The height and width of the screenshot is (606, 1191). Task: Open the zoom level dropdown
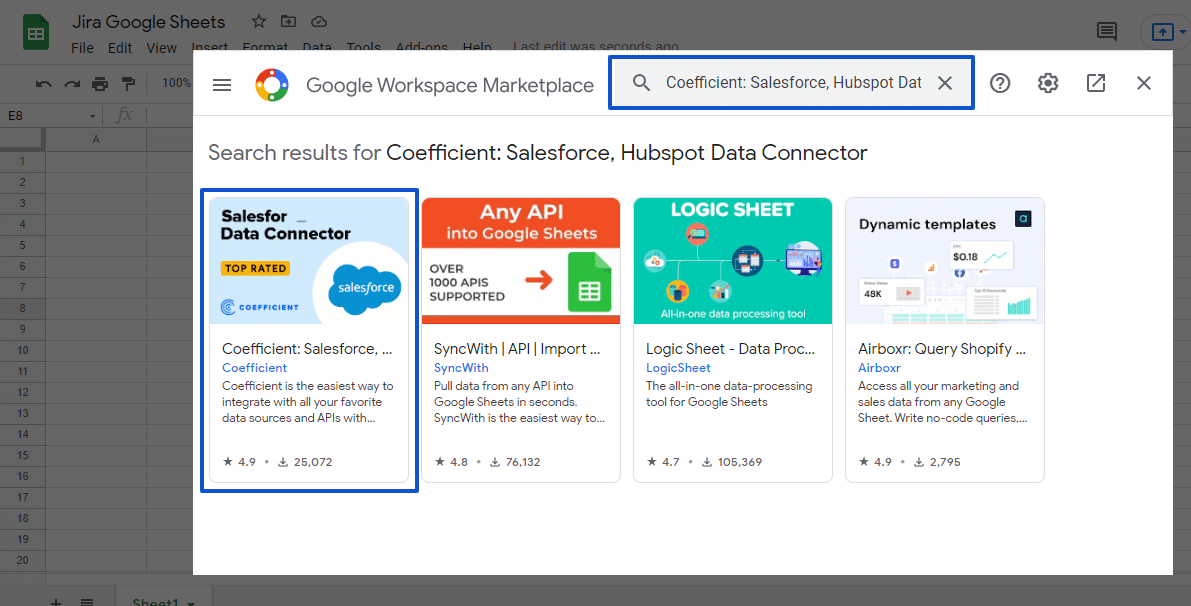click(176, 83)
